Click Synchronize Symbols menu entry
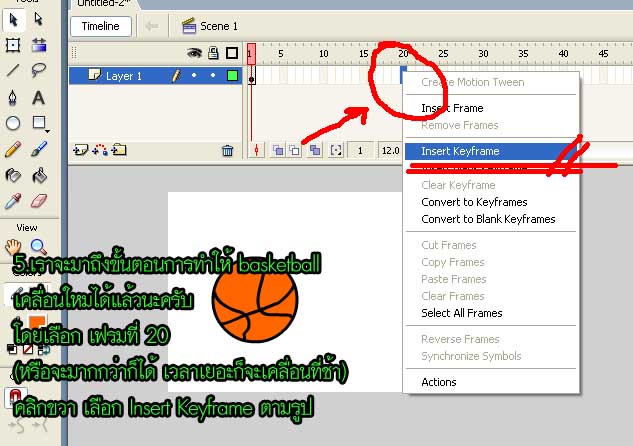This screenshot has width=633, height=446. tap(491, 356)
